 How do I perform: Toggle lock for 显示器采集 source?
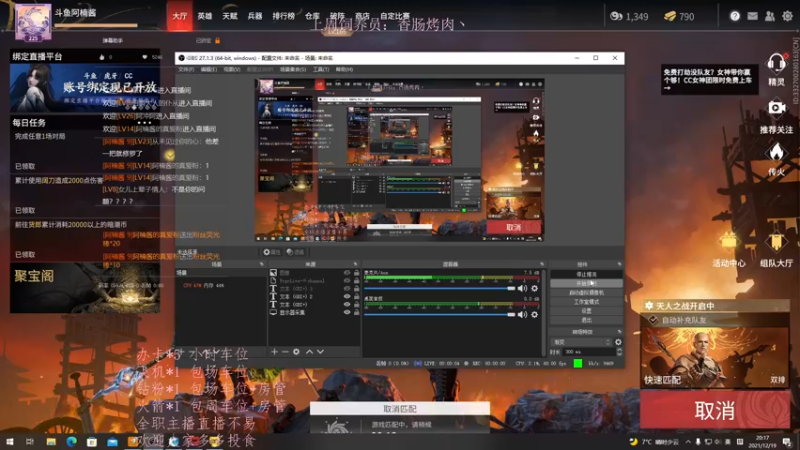[x=357, y=312]
